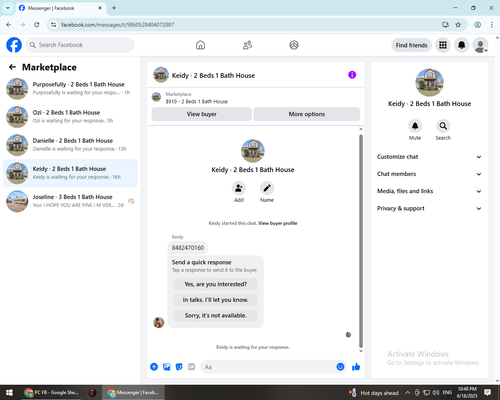Click the browser address bar URL

tap(118, 25)
